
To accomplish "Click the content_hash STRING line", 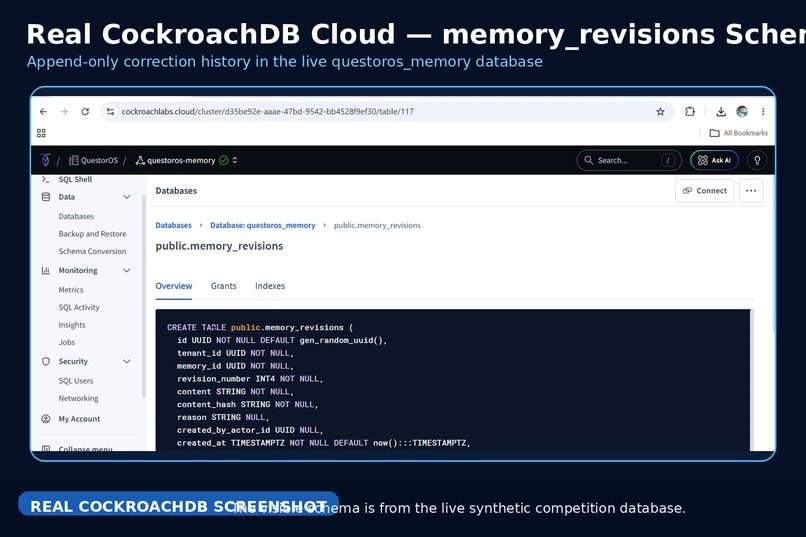I will [248, 404].
